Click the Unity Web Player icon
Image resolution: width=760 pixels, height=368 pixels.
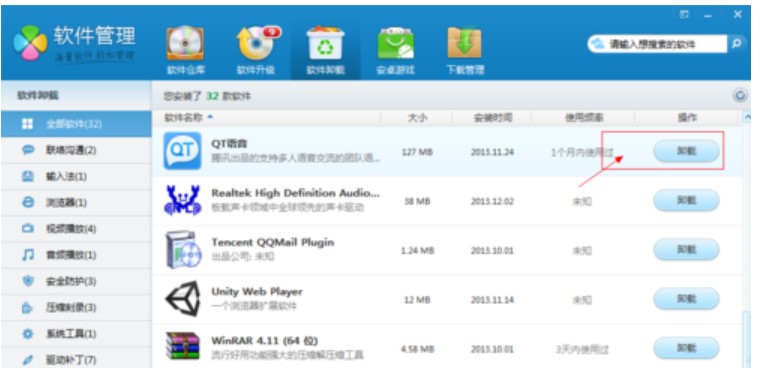click(182, 299)
